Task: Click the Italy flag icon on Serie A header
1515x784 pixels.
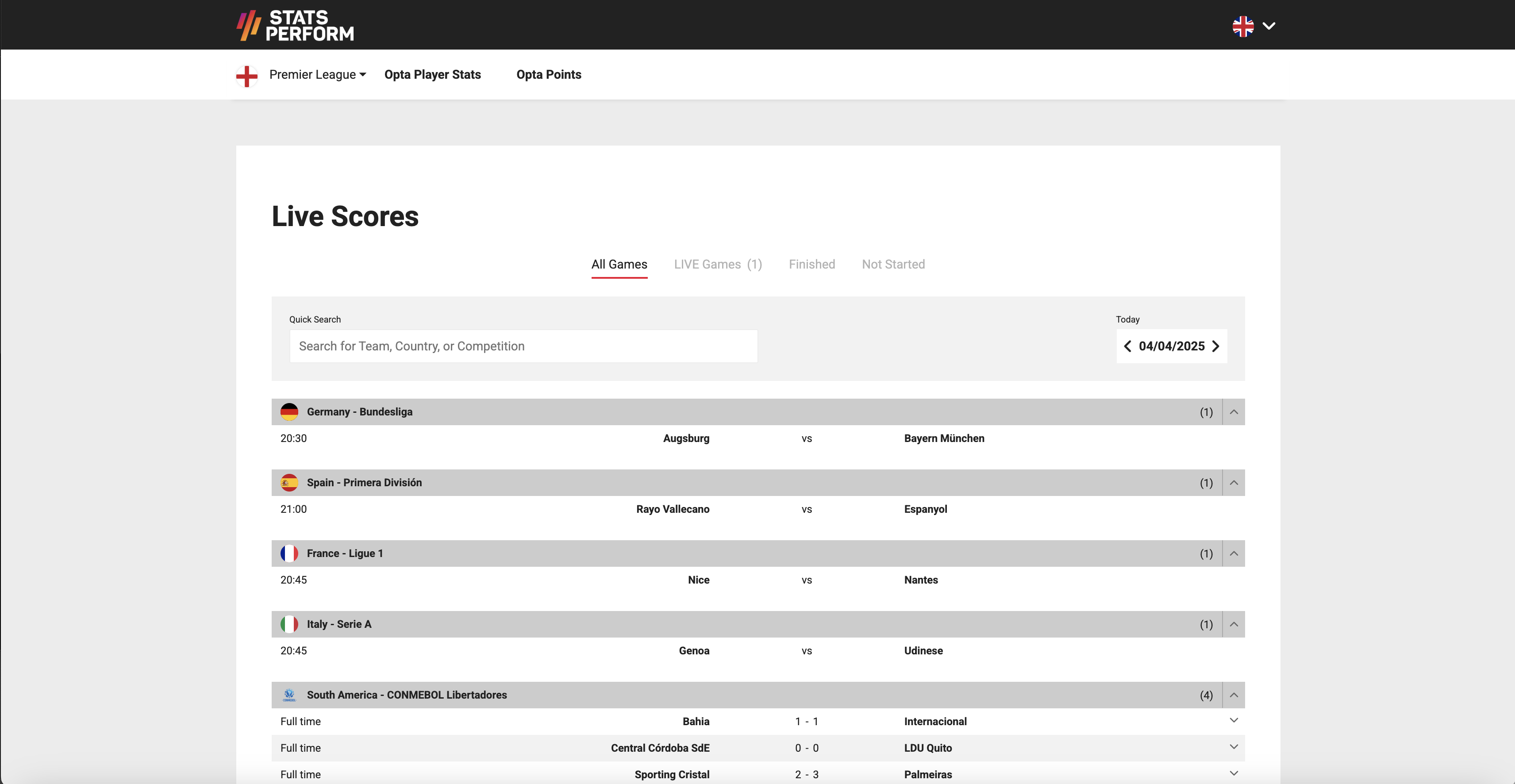Action: pos(290,624)
